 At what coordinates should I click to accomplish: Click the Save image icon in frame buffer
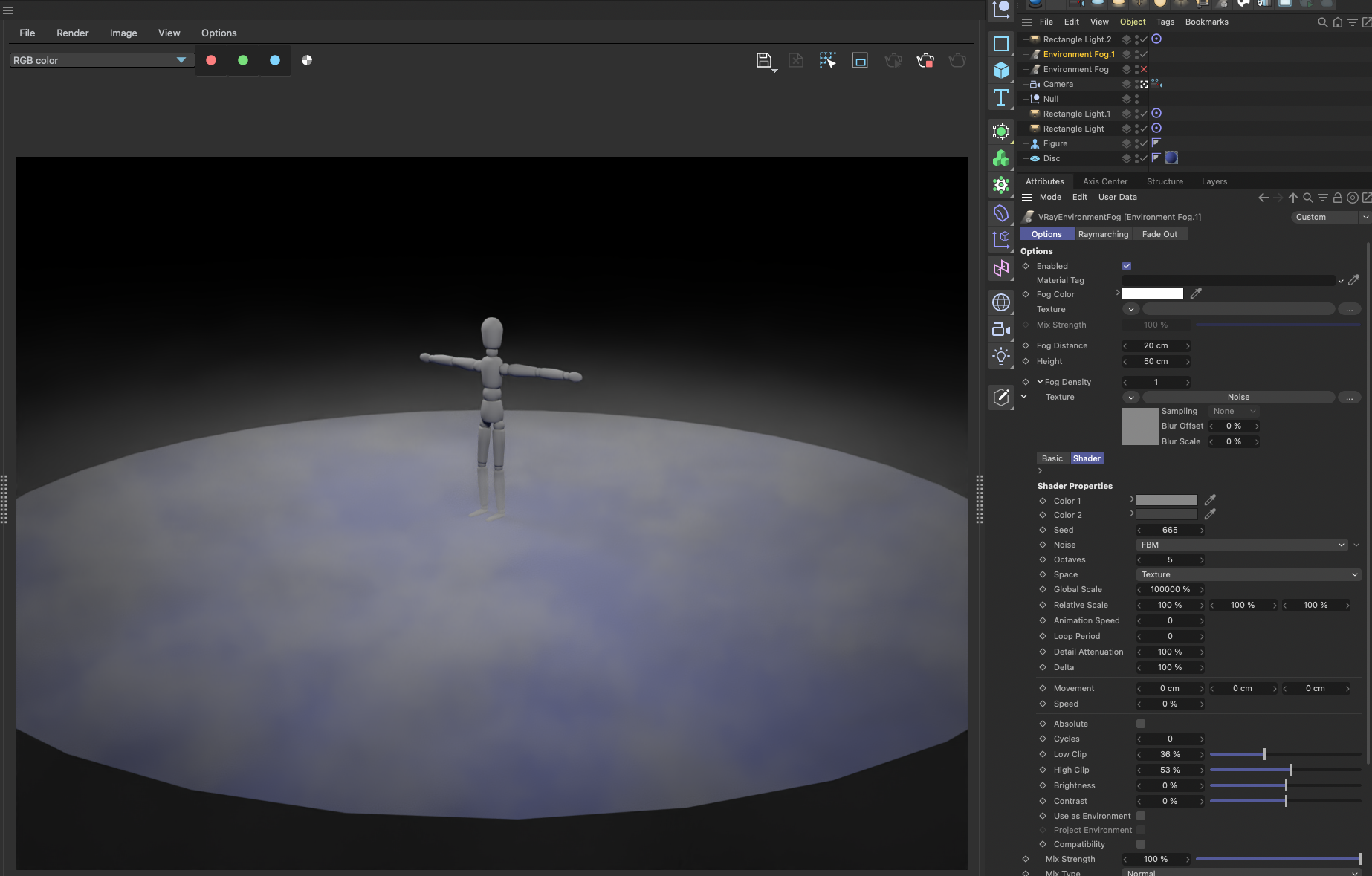coord(764,61)
